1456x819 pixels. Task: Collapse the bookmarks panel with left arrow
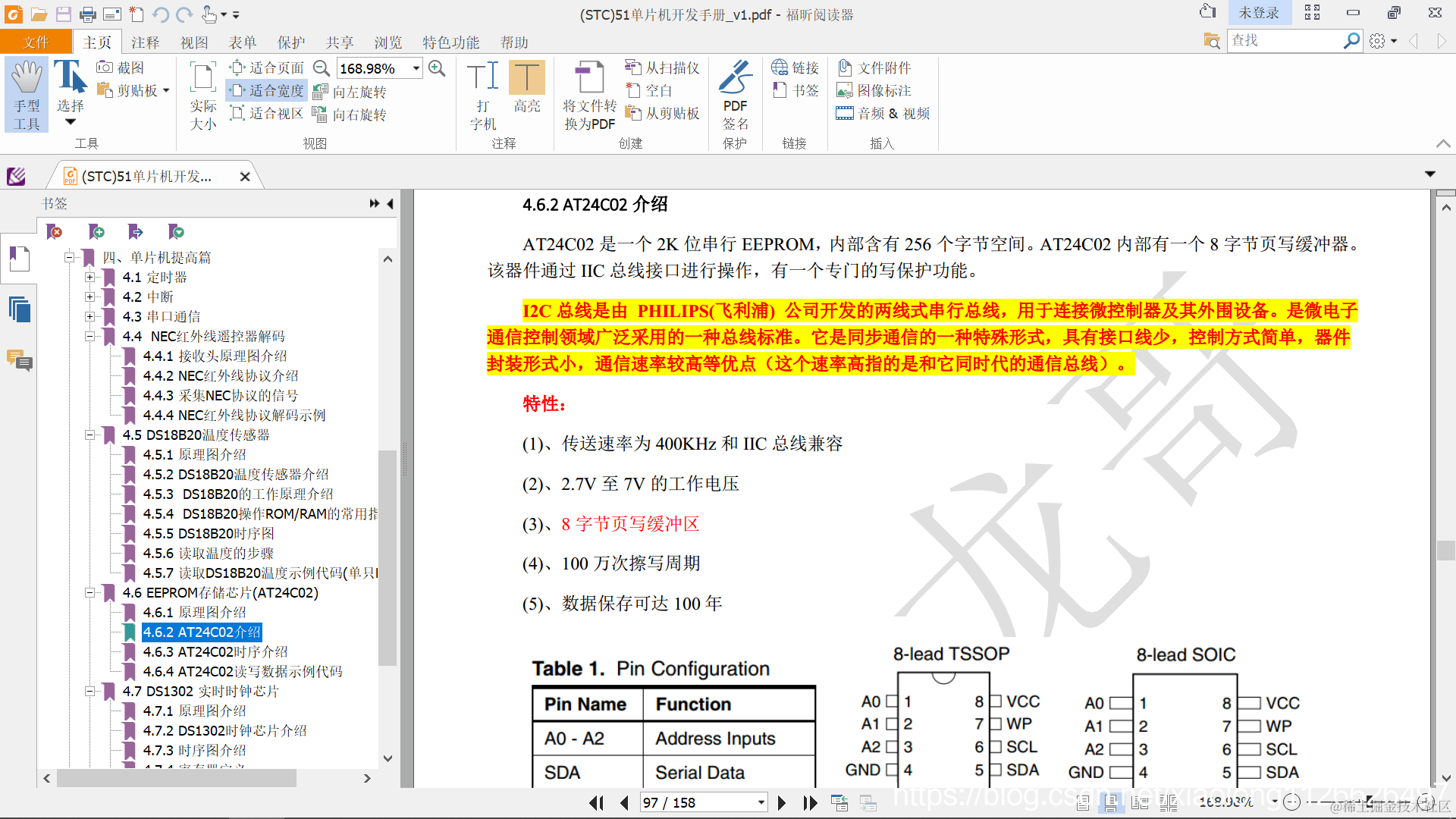point(391,203)
